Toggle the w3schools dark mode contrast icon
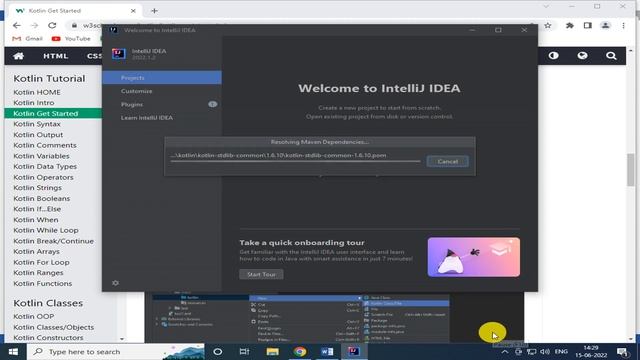640x360 pixels. coord(553,56)
